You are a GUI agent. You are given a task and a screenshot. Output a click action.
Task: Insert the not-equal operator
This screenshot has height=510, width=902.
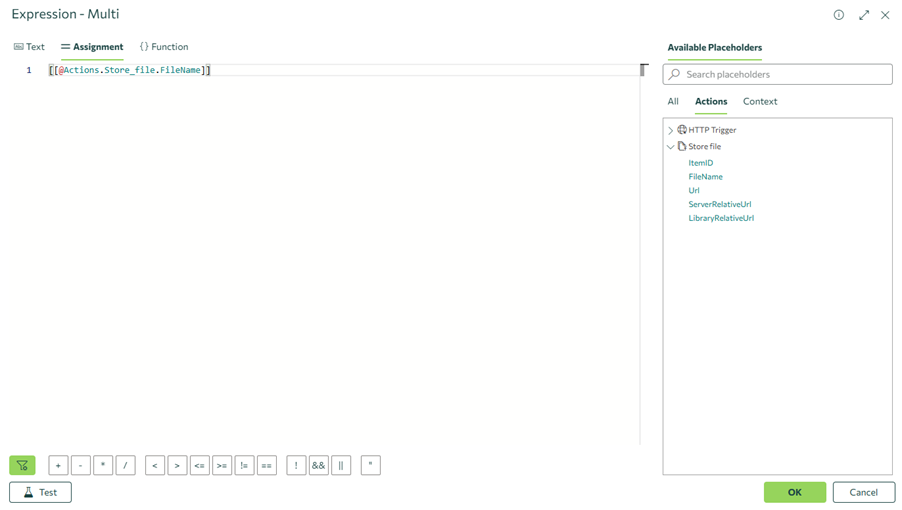244,465
